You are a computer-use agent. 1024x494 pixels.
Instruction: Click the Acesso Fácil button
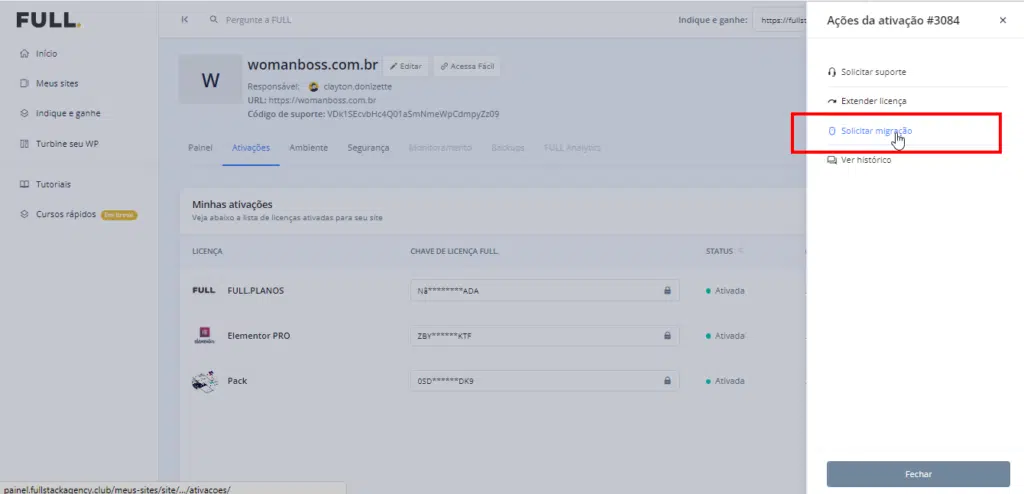click(467, 66)
